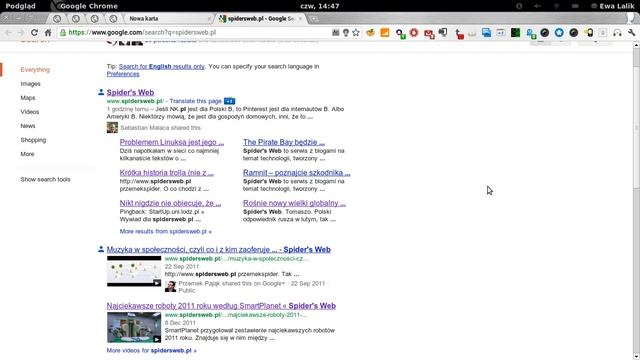Viewport: 640px width, 360px height.
Task: Open Rośnie nowy wielki globalny sitelink
Action: pyautogui.click(x=294, y=203)
